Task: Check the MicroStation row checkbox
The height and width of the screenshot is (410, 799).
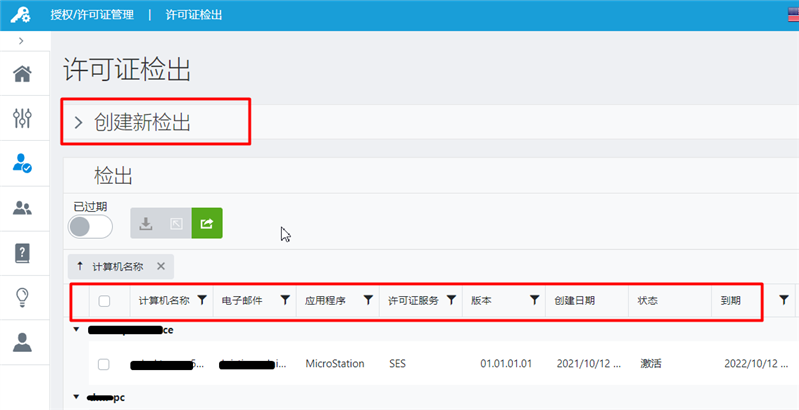Action: [103, 364]
